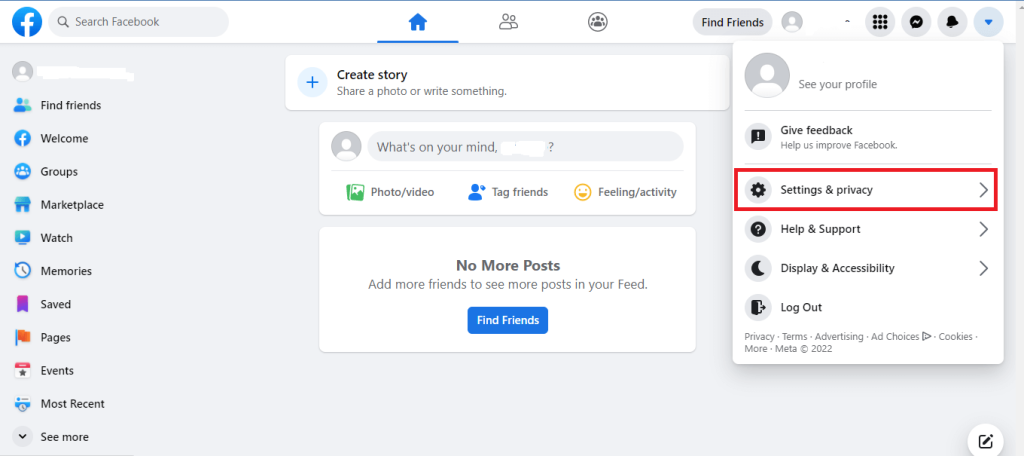Click the small caret beside top-bar avatar
1024x456 pixels.
tap(847, 22)
